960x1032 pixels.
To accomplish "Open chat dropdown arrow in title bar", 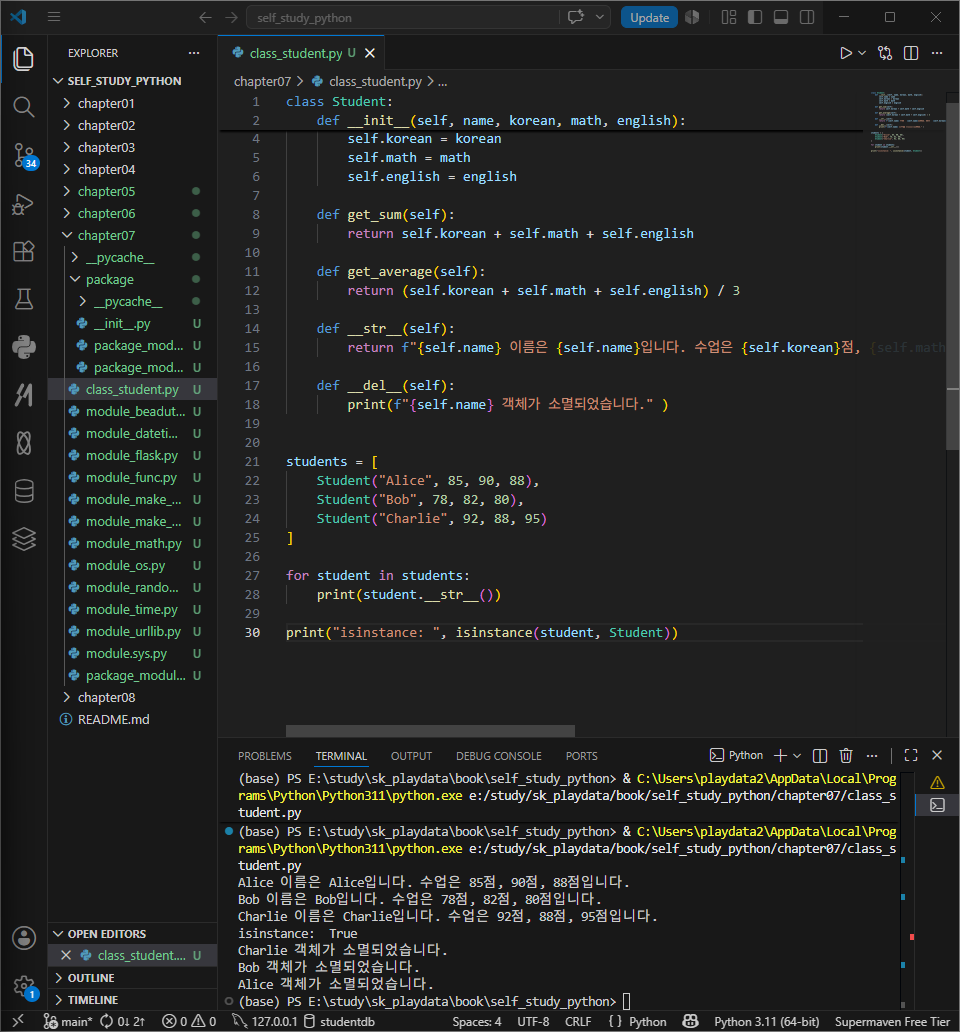I will click(599, 17).
